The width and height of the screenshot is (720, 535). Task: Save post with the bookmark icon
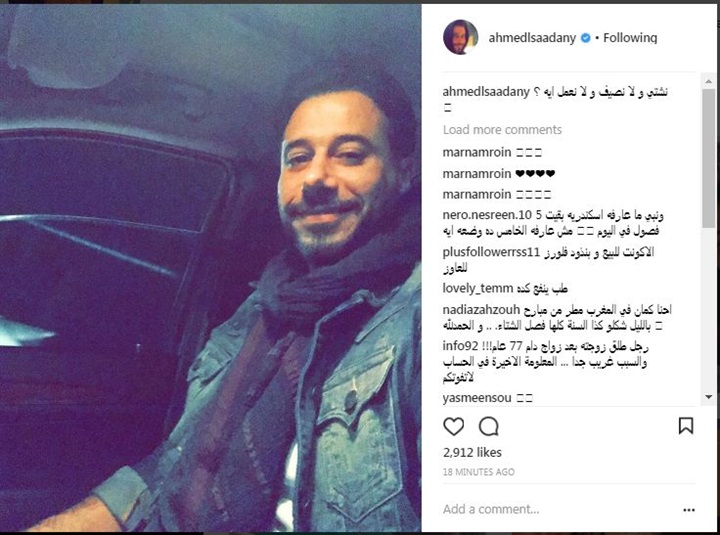686,426
